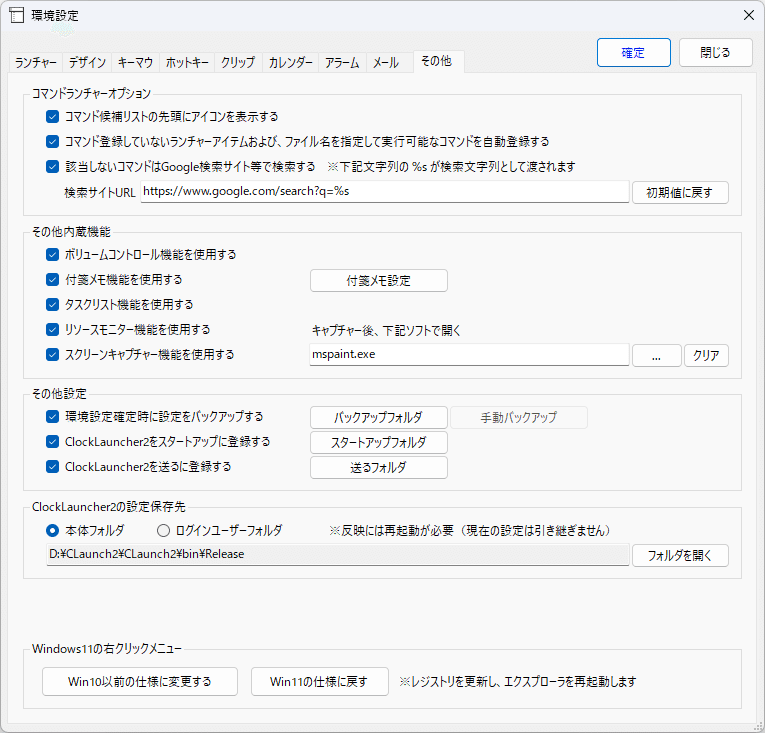Viewport: 765px width, 733px height.
Task: Click the 確定 button
Action: tap(633, 53)
